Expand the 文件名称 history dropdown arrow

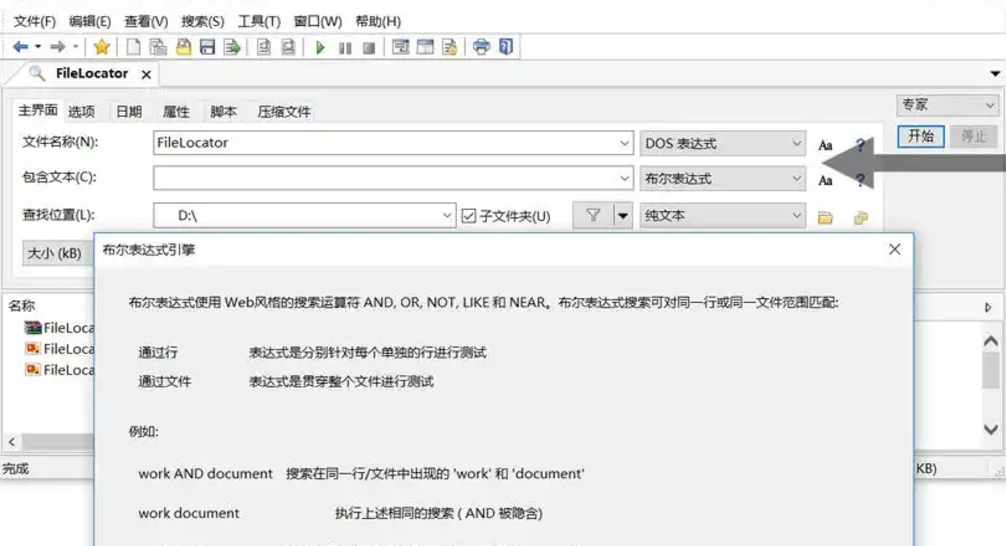(624, 142)
